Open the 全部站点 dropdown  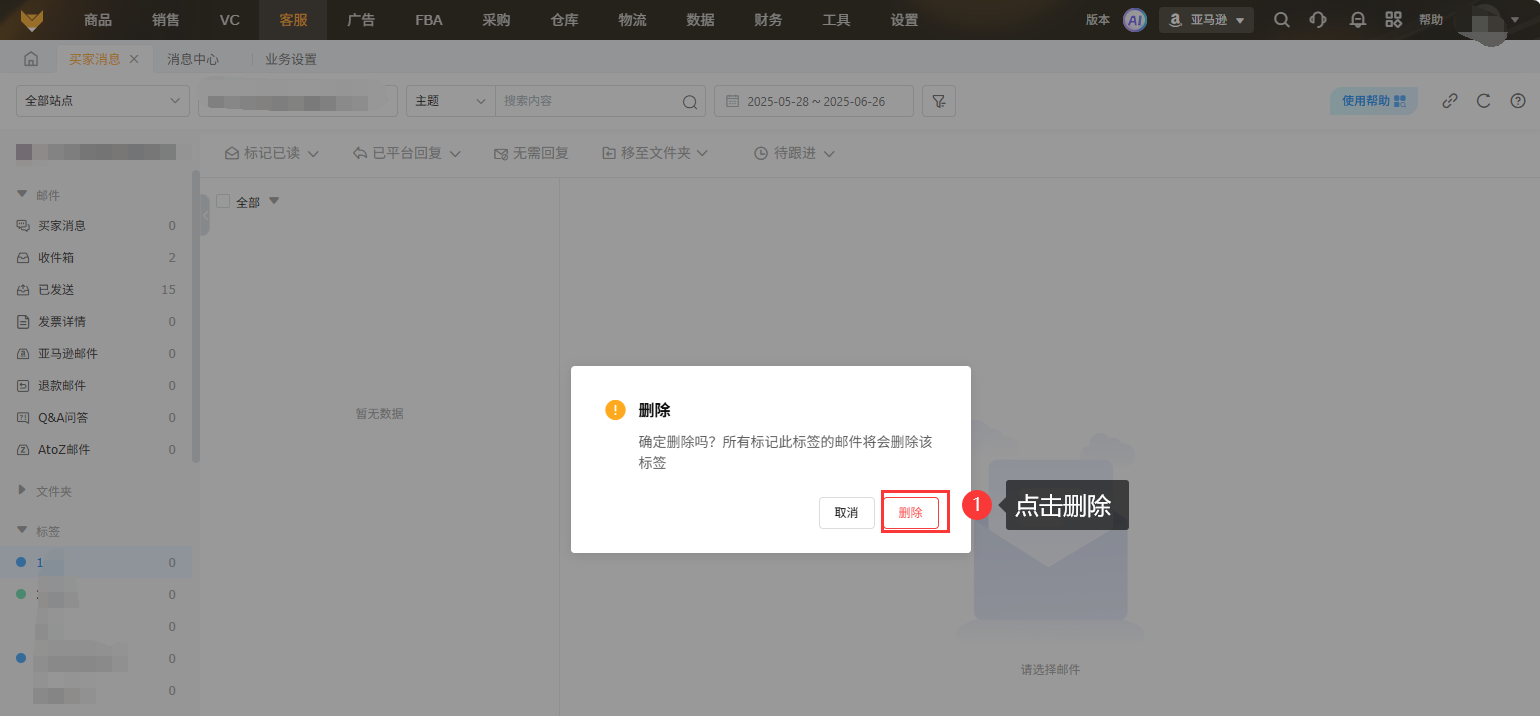(103, 101)
